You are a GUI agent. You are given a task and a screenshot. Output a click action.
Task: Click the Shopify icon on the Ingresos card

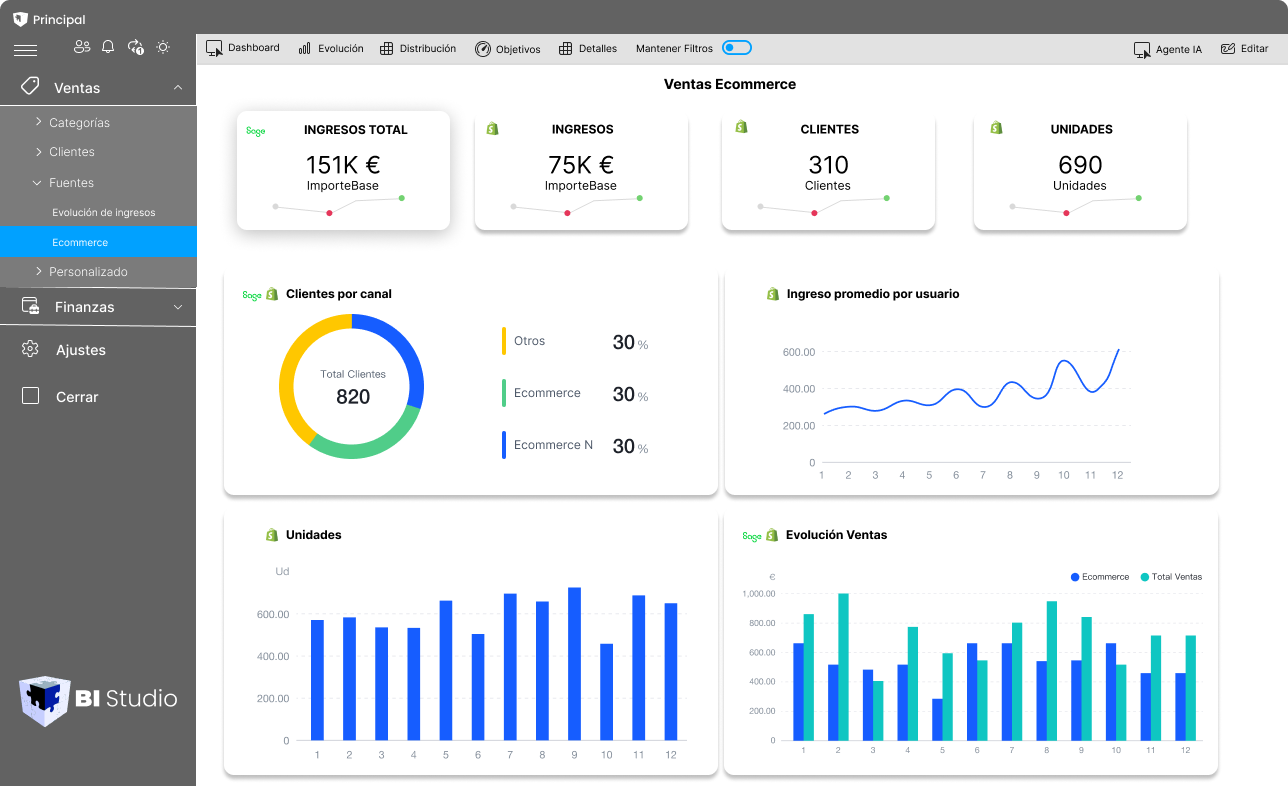pyautogui.click(x=491, y=127)
